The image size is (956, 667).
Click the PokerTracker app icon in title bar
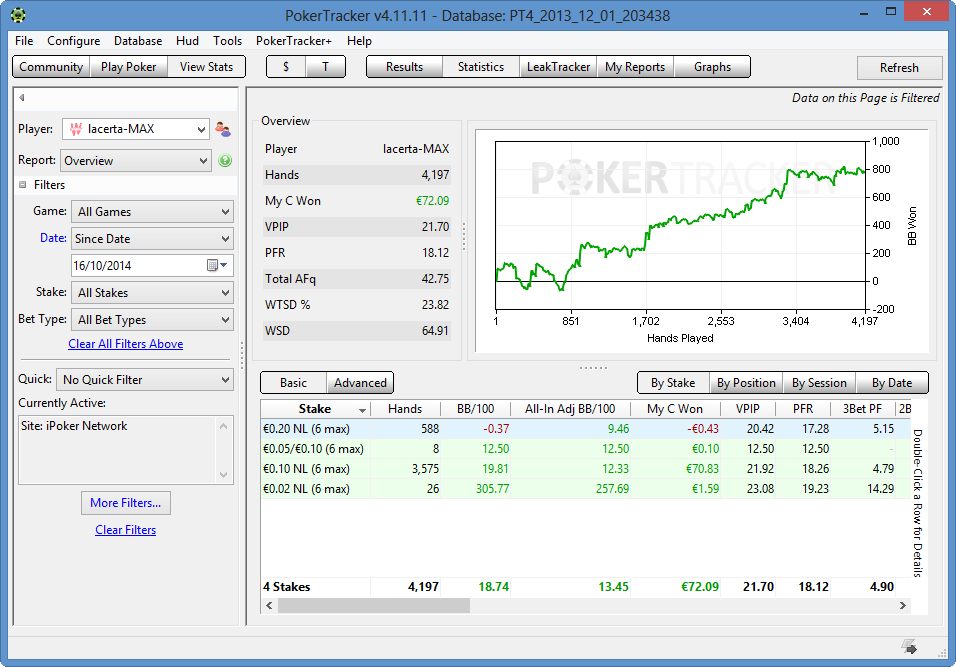[18, 15]
